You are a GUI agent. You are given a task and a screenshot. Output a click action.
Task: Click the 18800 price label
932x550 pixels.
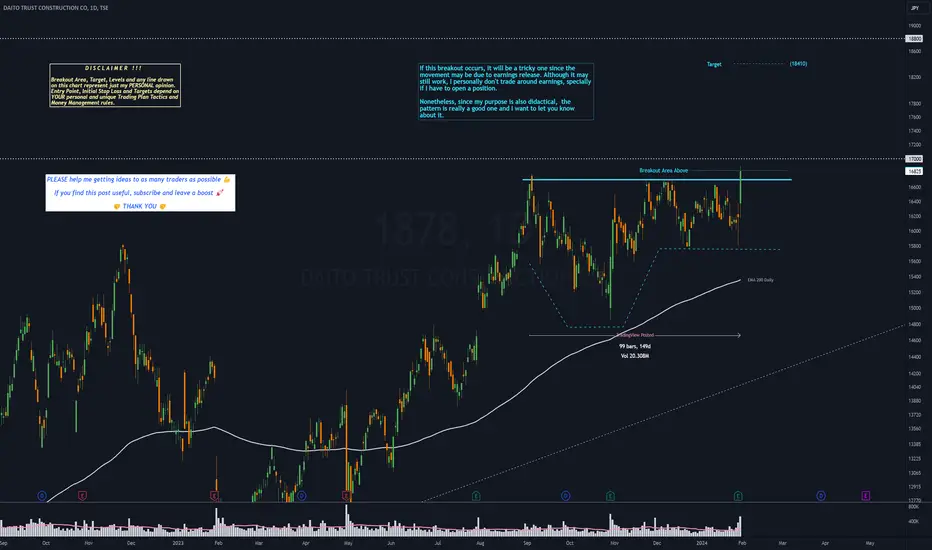pyautogui.click(x=914, y=39)
